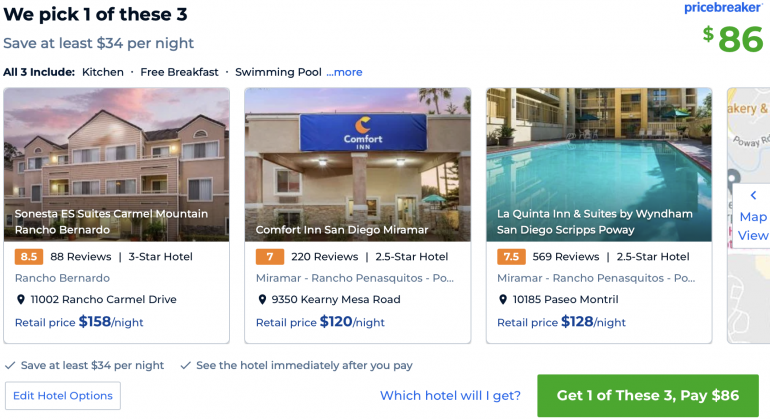Click the map chevron arrow icon
The width and height of the screenshot is (770, 419).
click(x=752, y=195)
